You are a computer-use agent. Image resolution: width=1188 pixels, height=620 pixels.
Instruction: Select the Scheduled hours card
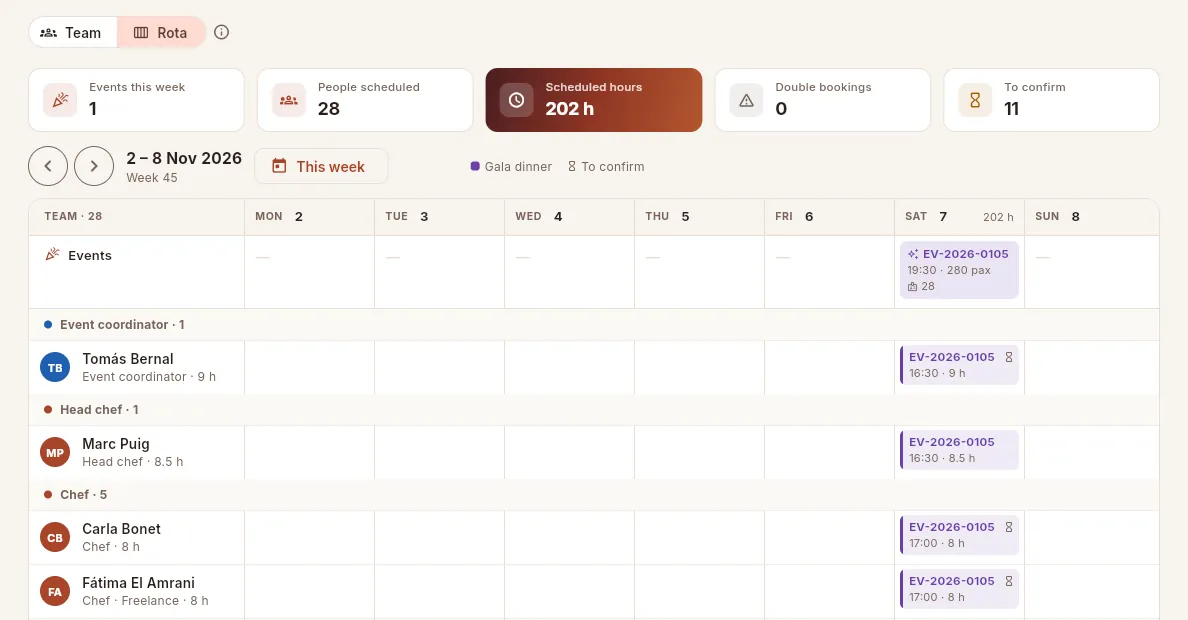(x=594, y=100)
